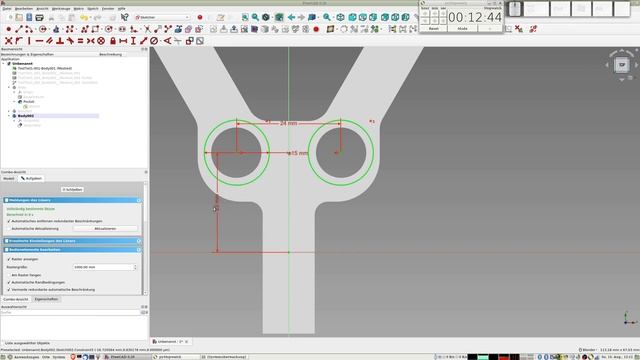Click the Schließen button

(x=72, y=190)
